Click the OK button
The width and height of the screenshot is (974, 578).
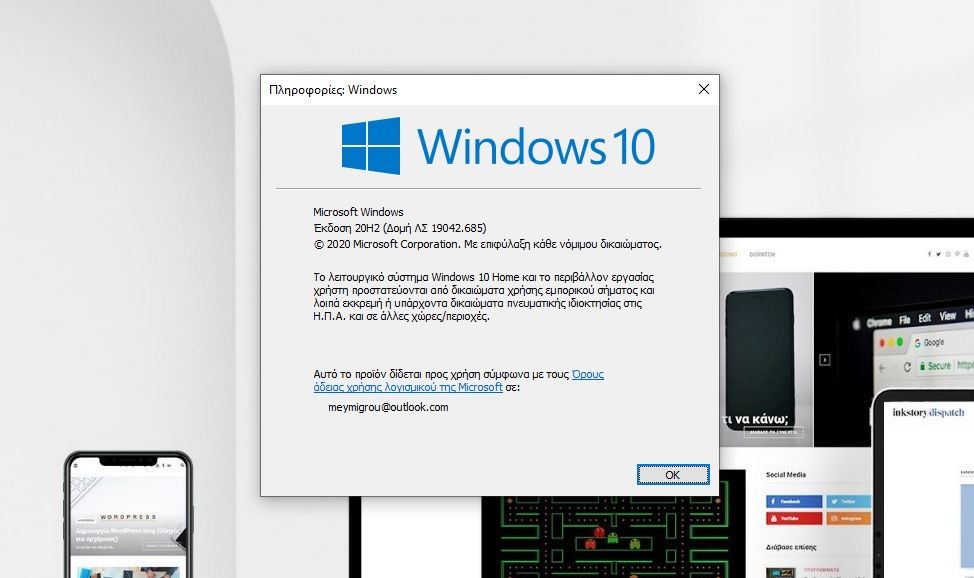[673, 474]
